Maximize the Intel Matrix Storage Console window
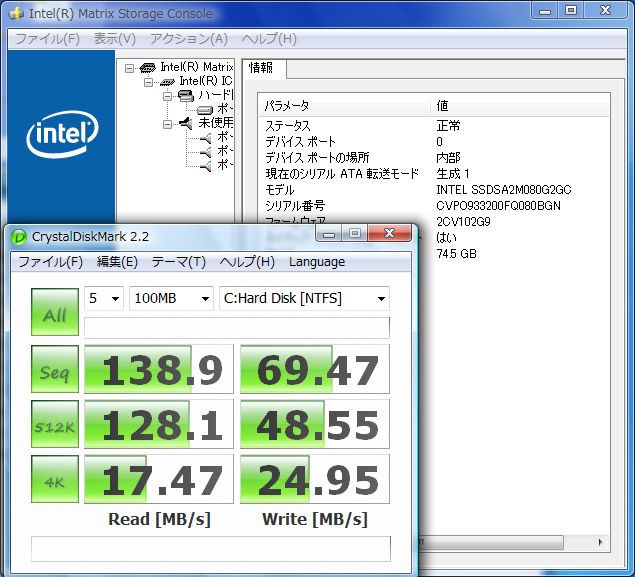This screenshot has height=577, width=635. pos(571,11)
